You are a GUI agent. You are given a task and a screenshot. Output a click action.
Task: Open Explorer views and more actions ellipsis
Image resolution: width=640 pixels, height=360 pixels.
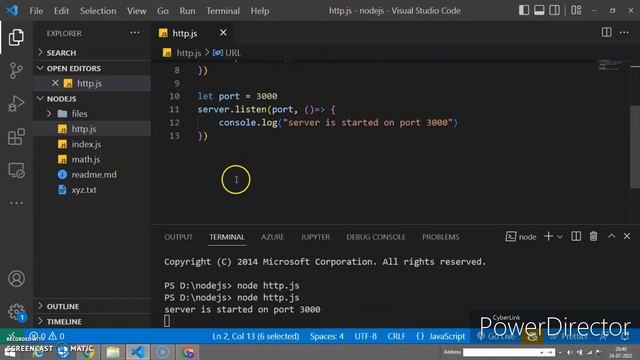pyautogui.click(x=135, y=33)
